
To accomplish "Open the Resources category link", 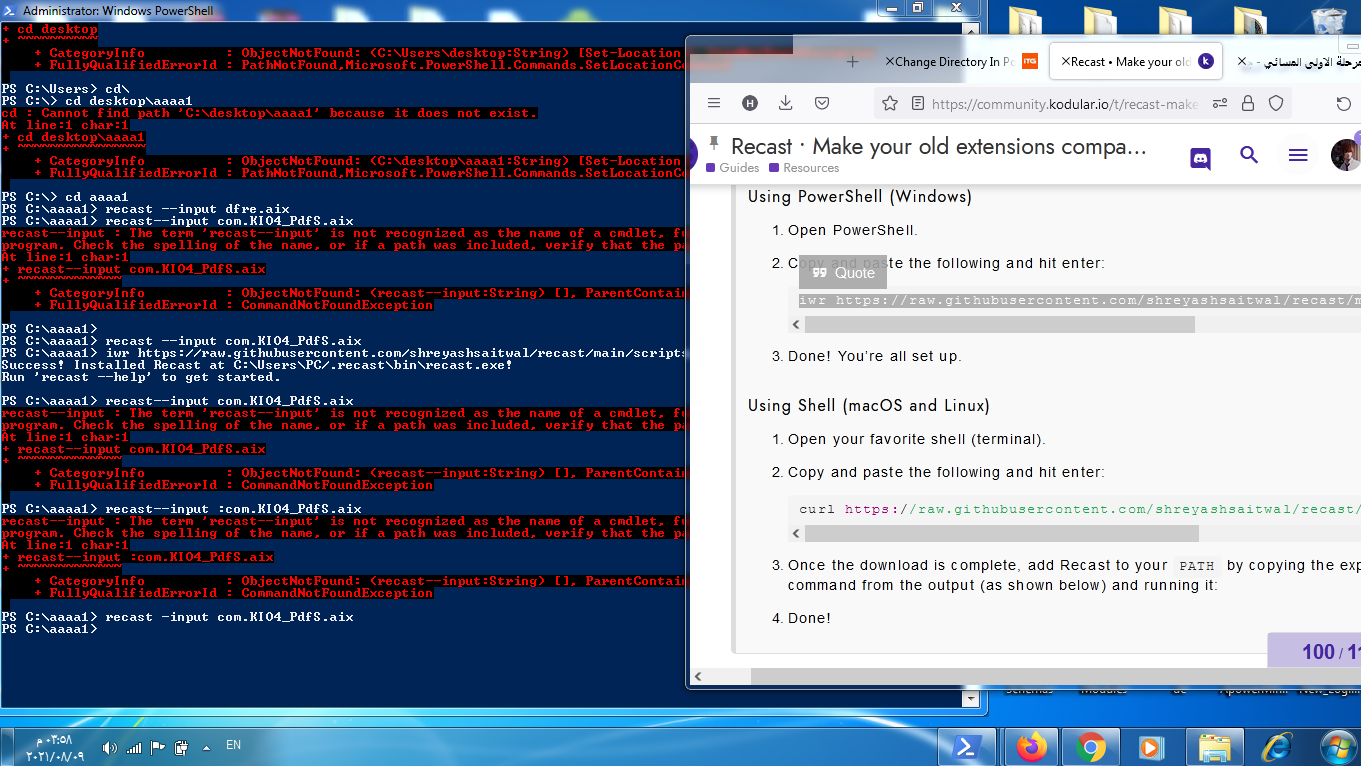I will point(810,168).
